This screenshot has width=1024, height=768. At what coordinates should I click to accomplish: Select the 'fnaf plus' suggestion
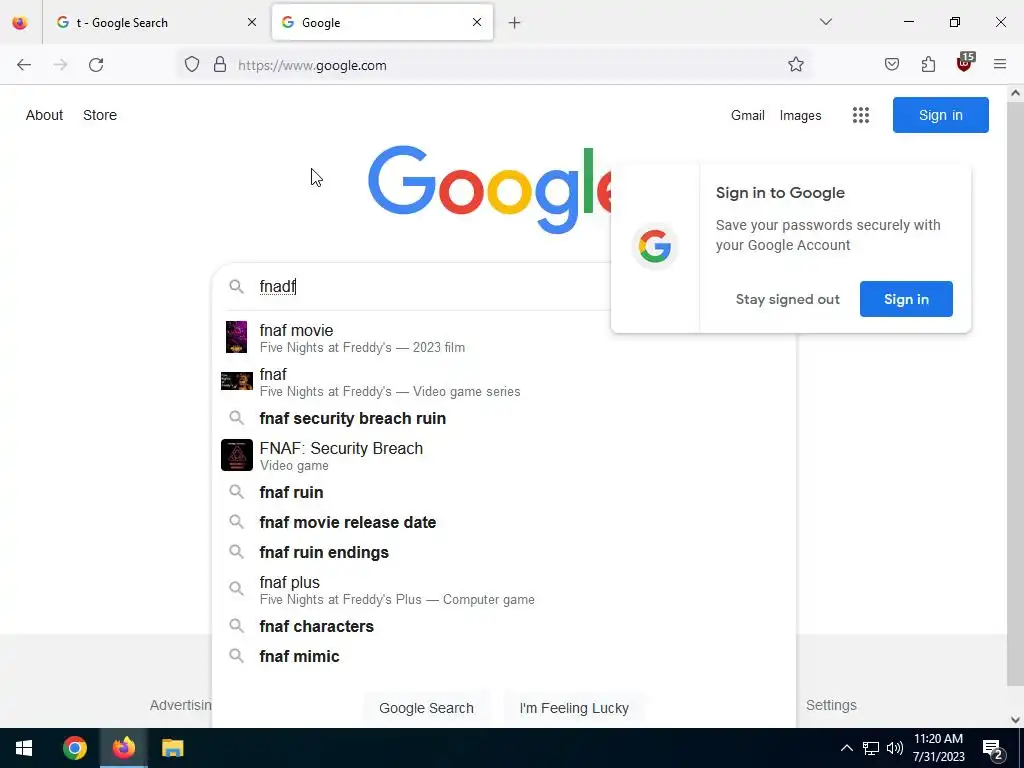(x=503, y=590)
